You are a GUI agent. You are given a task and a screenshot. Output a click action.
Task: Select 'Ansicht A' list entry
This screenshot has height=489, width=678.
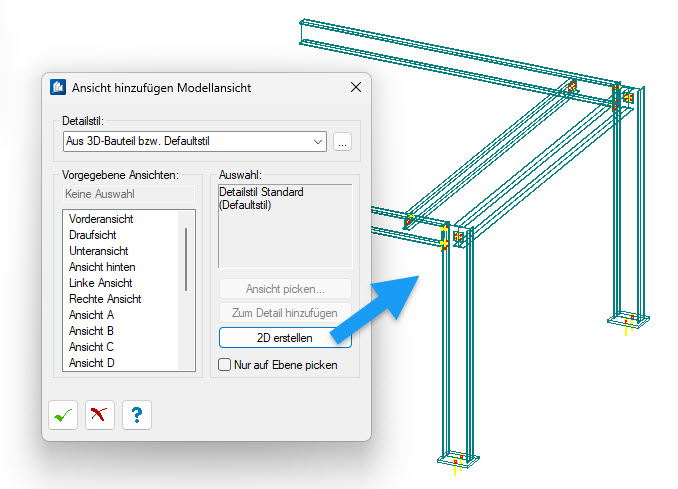click(x=91, y=315)
